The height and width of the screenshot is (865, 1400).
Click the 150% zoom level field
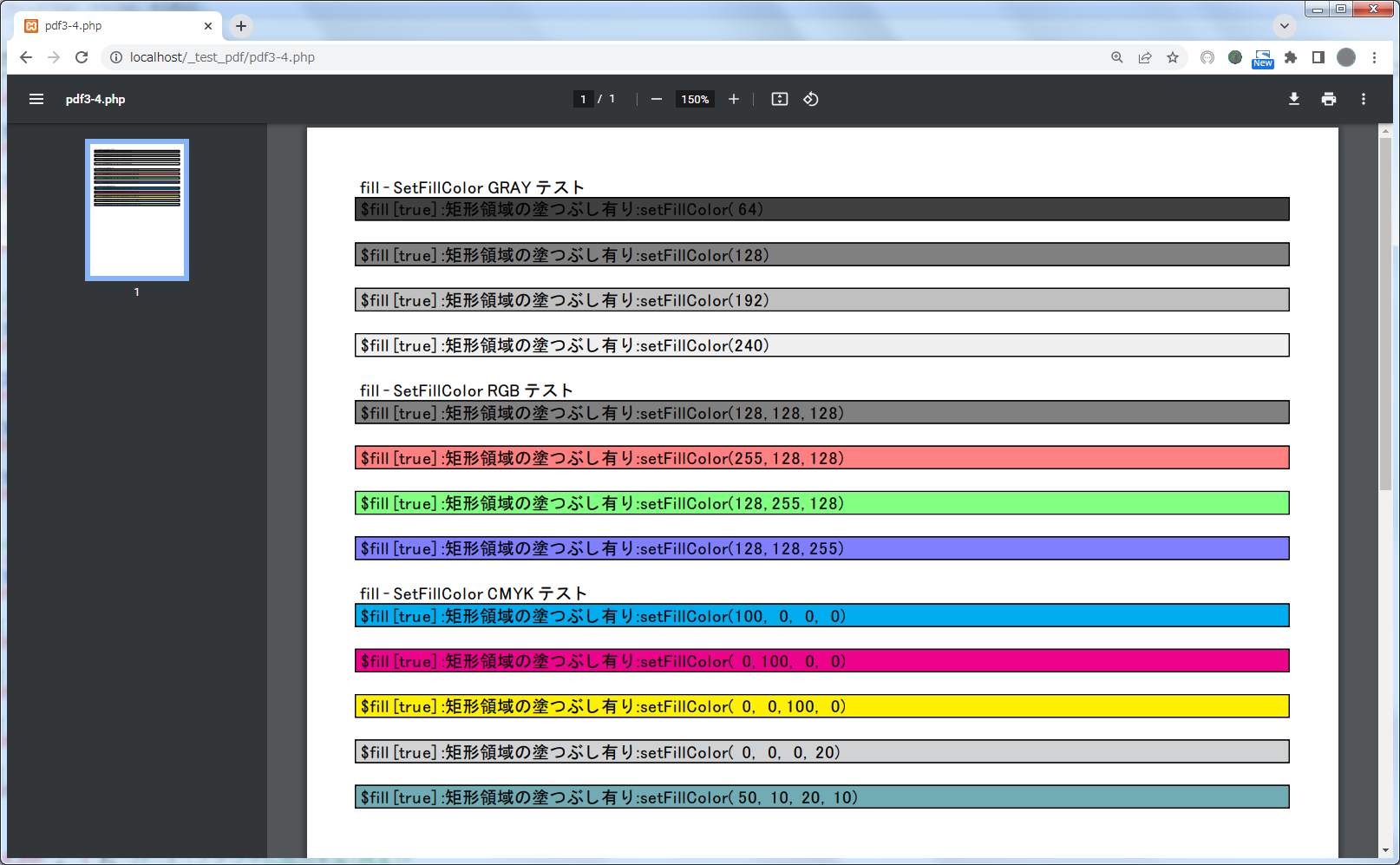pos(695,99)
